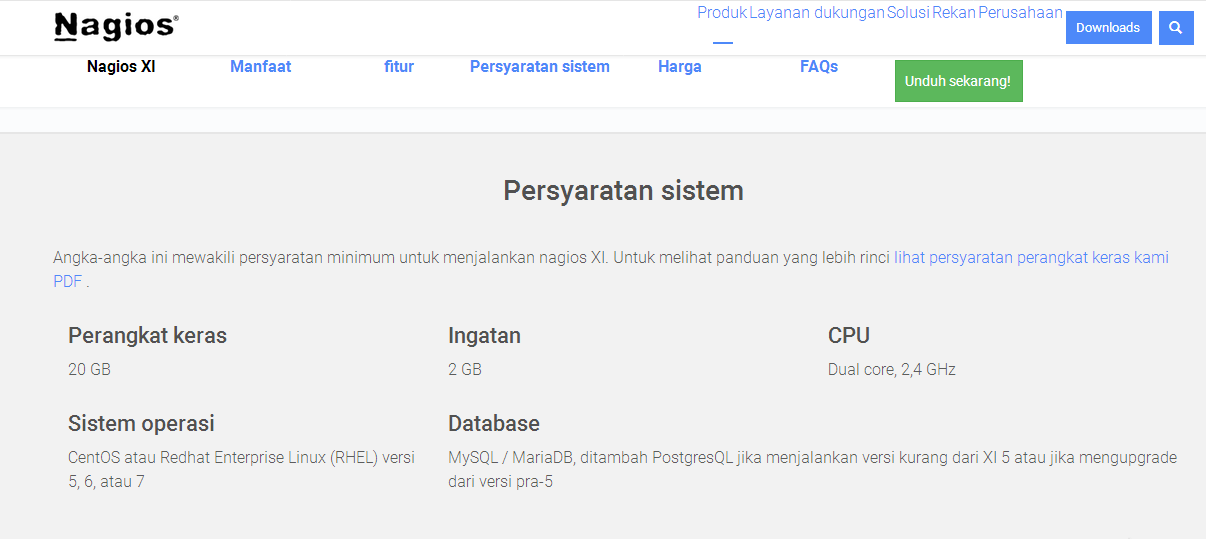Jump to the fitur section tab

coord(399,67)
